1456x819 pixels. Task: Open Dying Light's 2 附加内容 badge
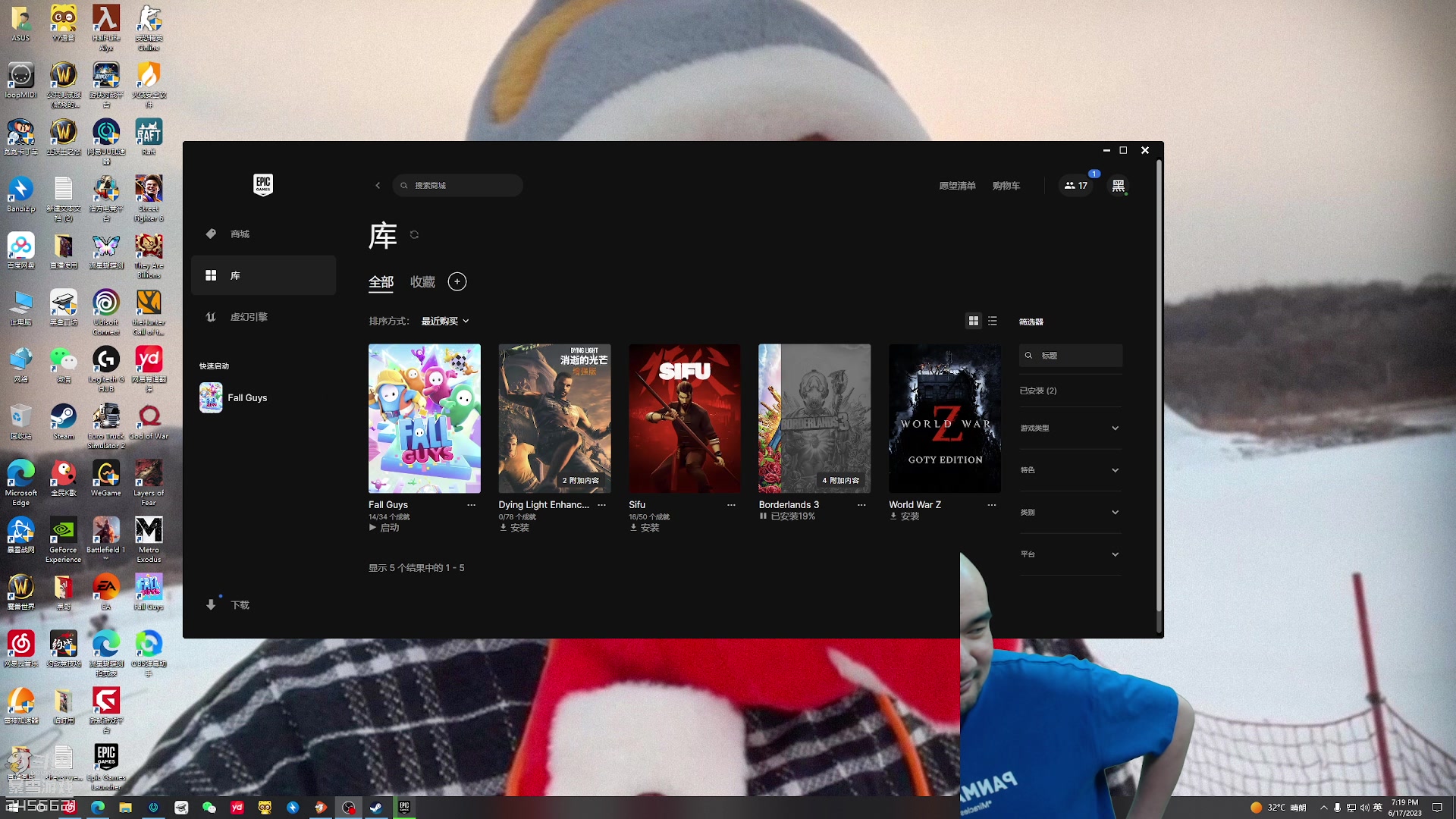(x=581, y=481)
